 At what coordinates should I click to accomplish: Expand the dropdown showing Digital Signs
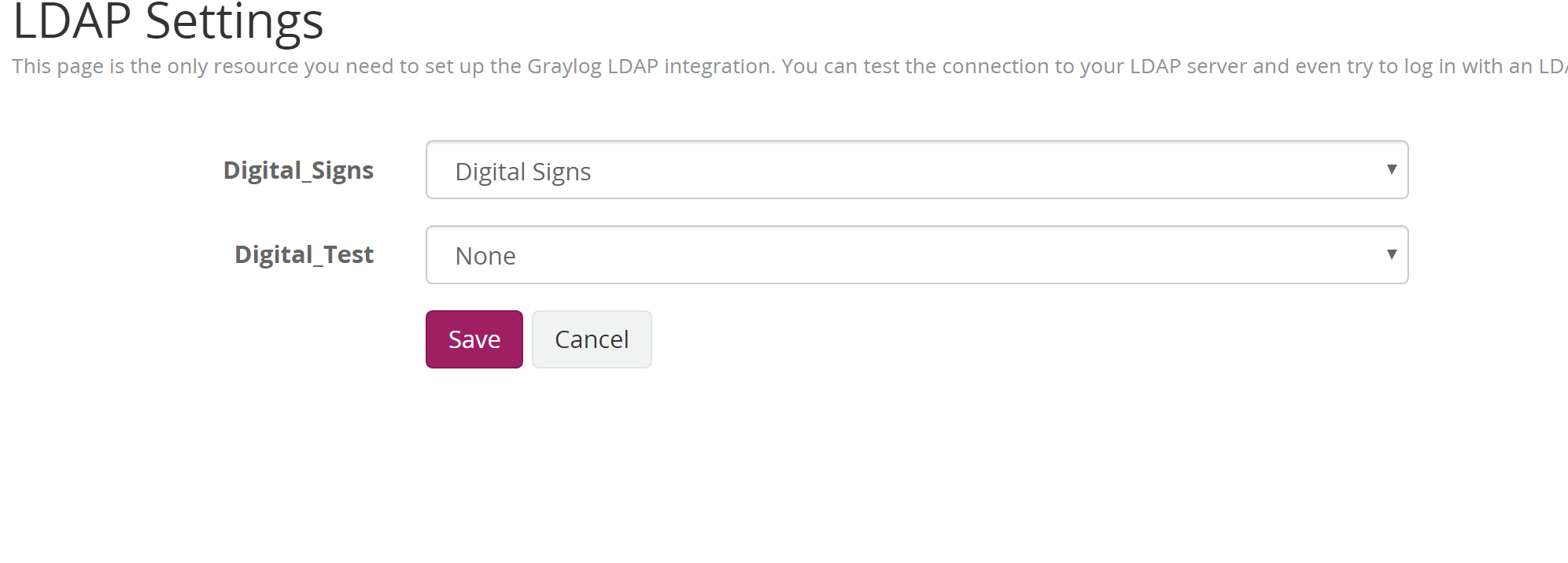click(916, 170)
